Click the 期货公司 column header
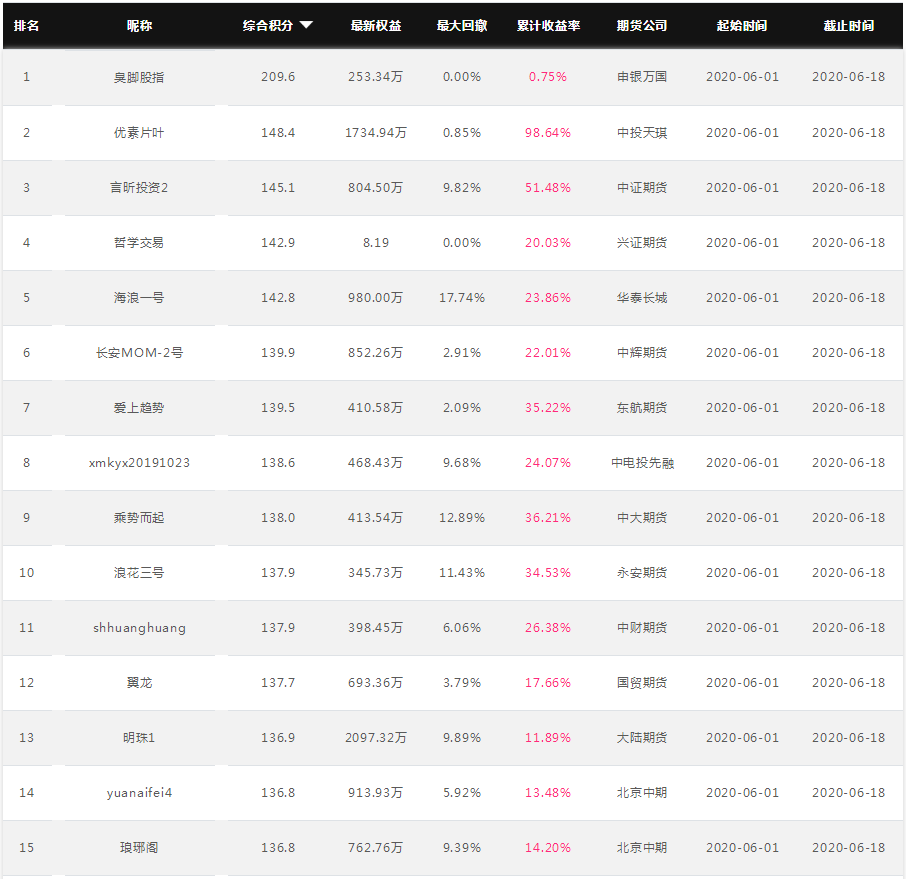Image resolution: width=906 pixels, height=879 pixels. pos(641,25)
